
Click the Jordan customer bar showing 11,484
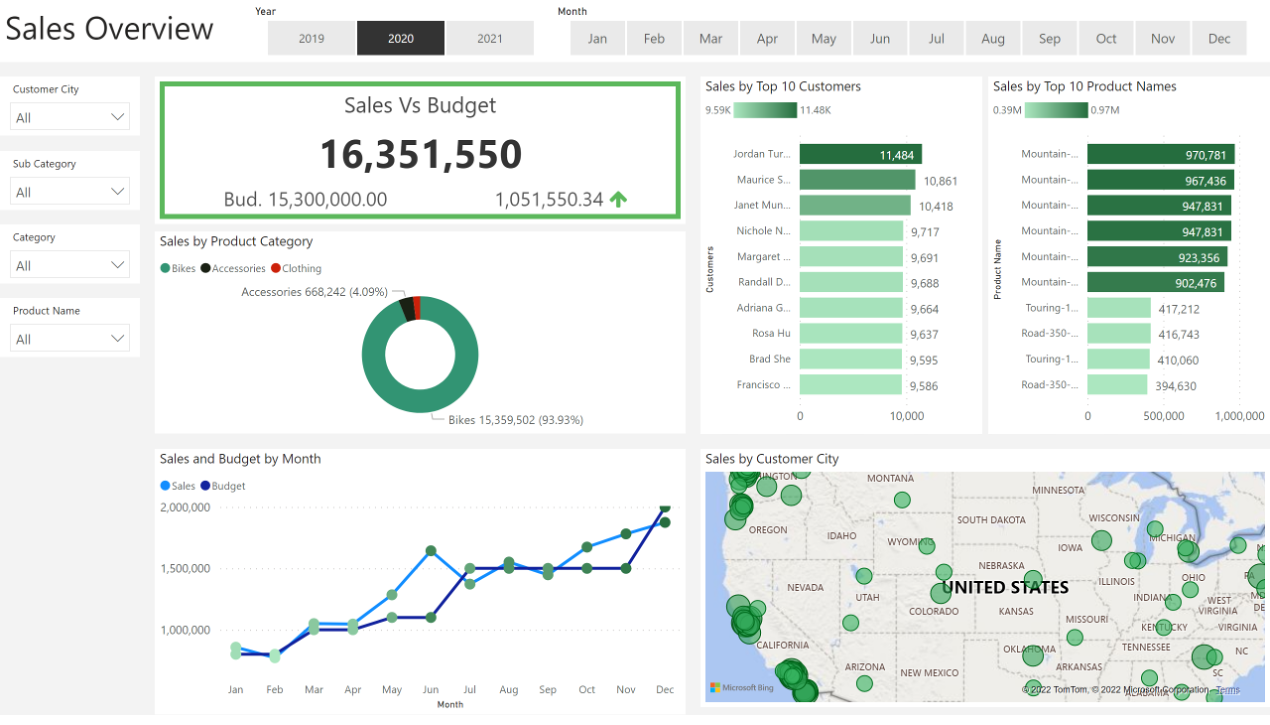[860, 154]
